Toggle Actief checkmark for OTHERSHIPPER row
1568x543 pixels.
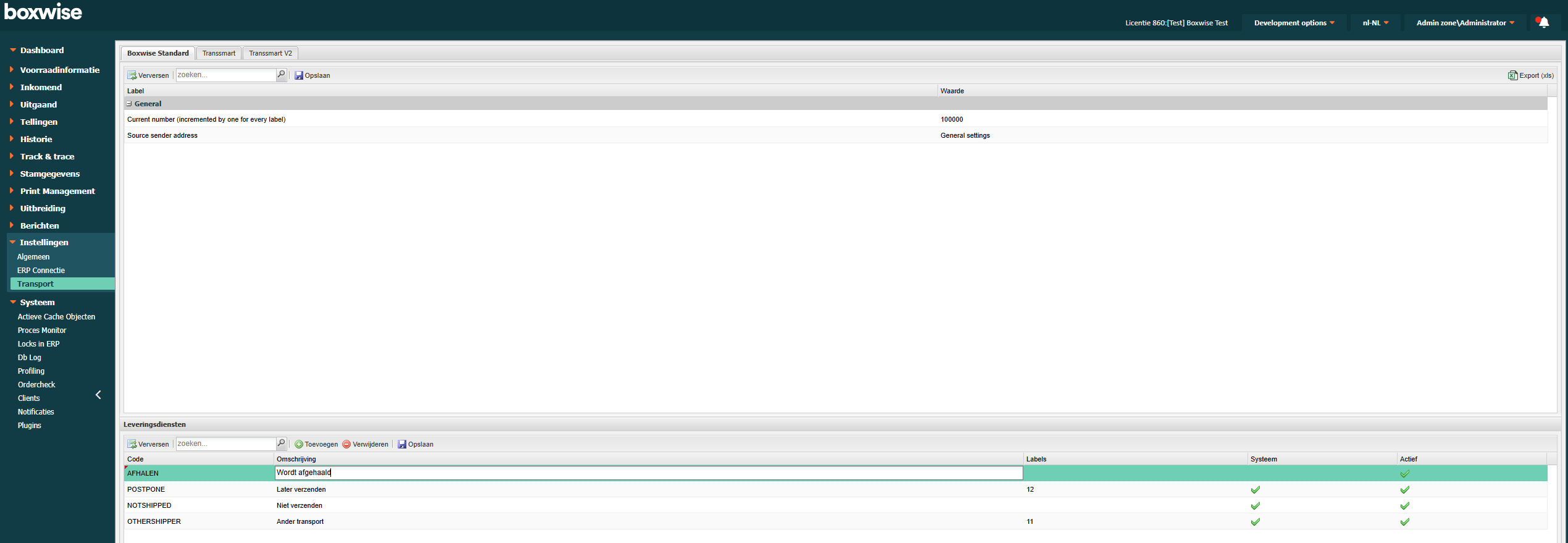coord(1404,522)
